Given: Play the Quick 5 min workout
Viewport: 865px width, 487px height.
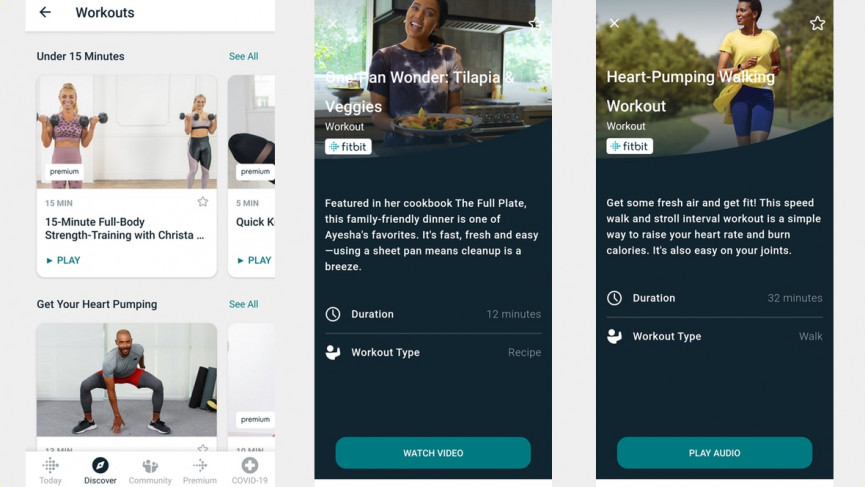Looking at the screenshot, I should click(x=254, y=260).
